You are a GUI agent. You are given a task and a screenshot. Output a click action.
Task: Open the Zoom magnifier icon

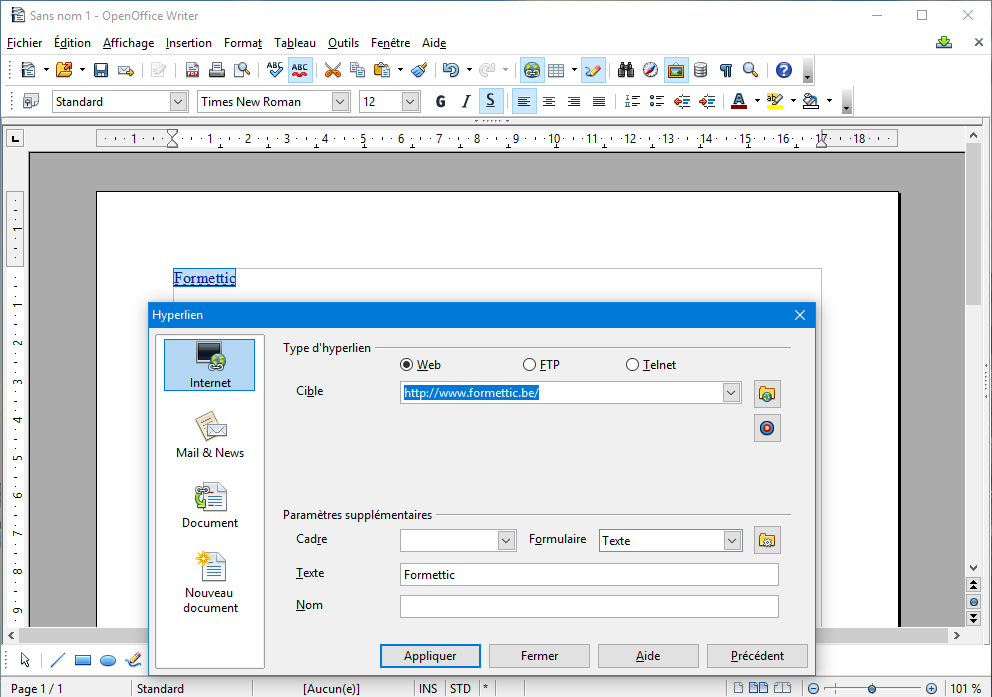(x=750, y=70)
